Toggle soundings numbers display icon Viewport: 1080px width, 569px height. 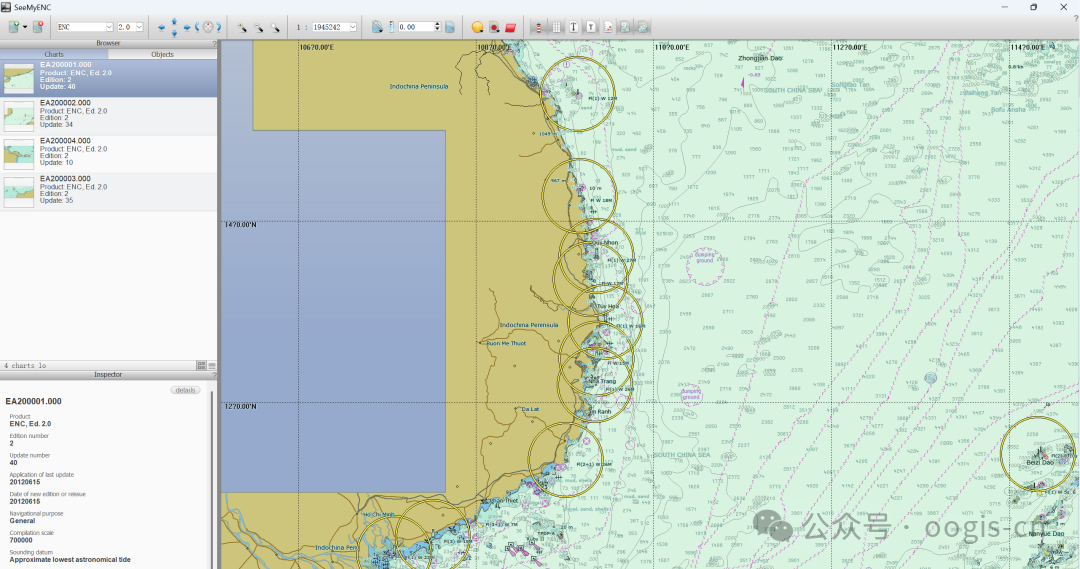[625, 27]
